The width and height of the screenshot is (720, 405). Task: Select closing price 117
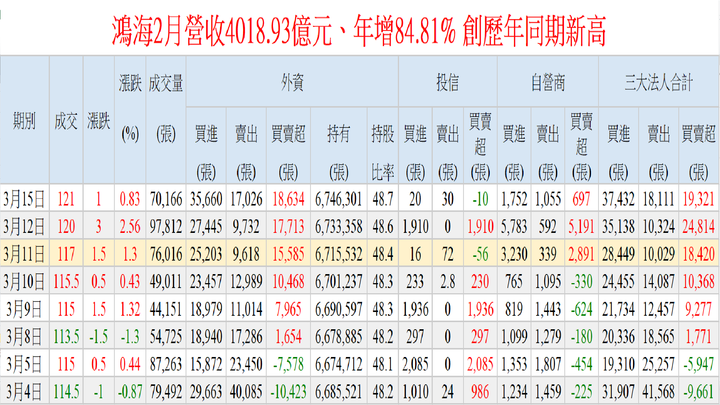(x=66, y=254)
